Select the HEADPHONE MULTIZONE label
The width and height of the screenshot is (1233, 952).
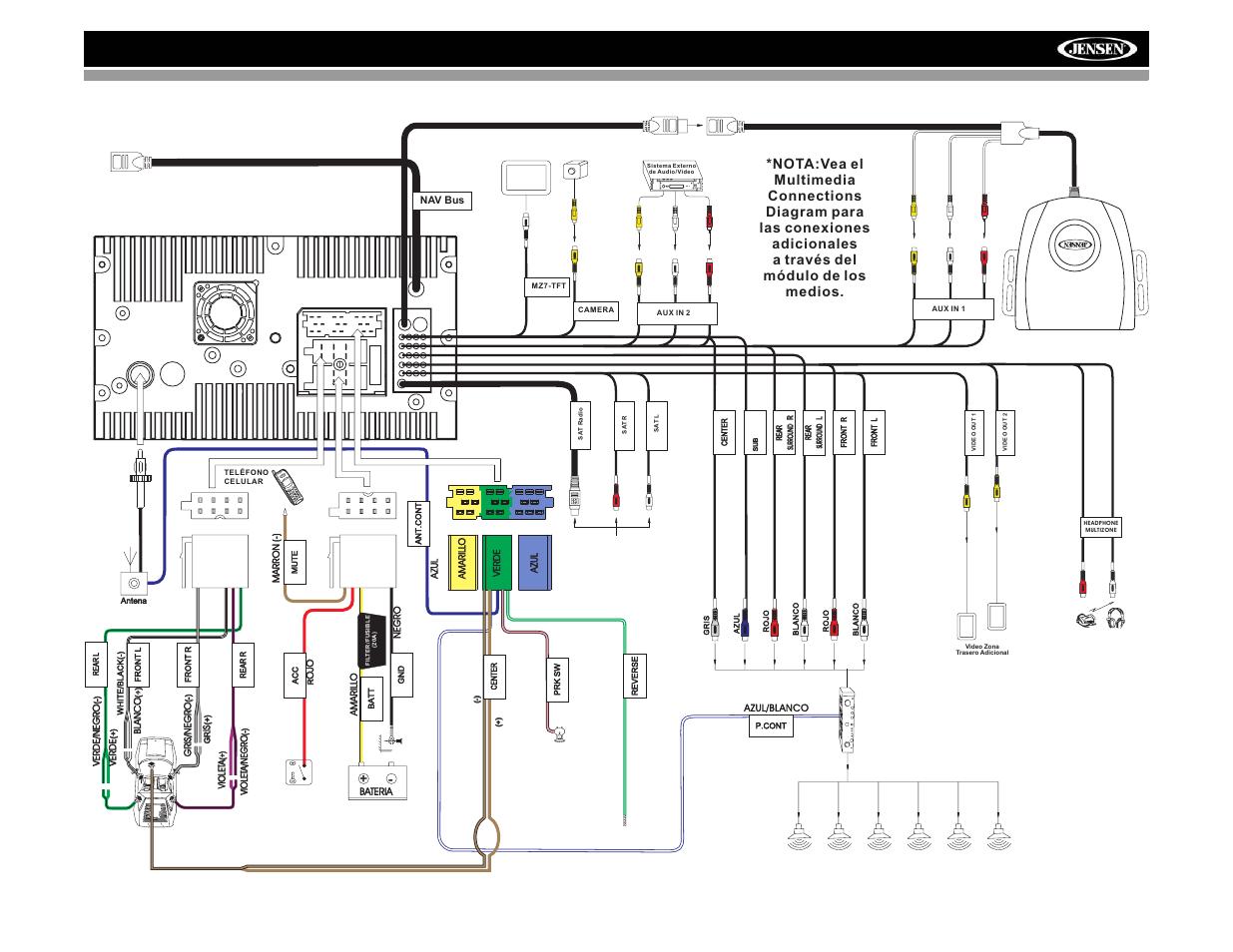click(1101, 527)
